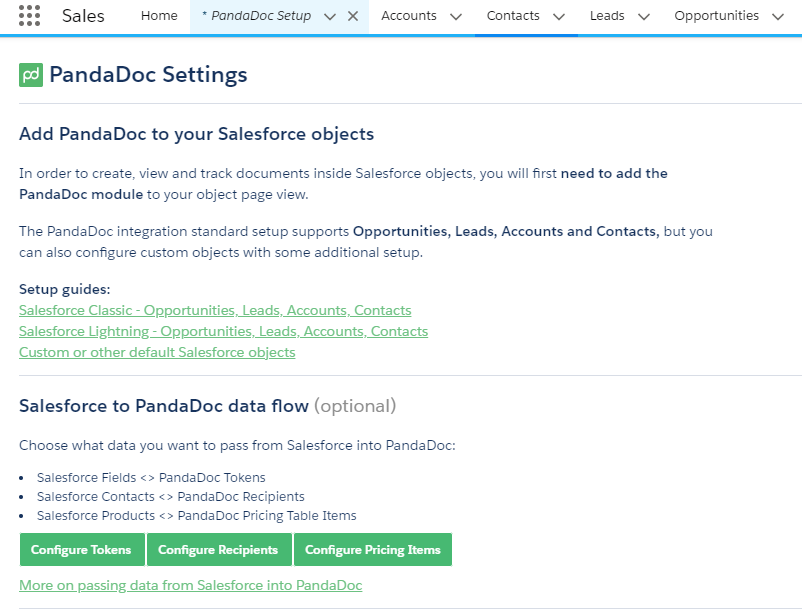The width and height of the screenshot is (802, 610).
Task: Click the Configure Pricing Items button
Action: [x=373, y=550]
